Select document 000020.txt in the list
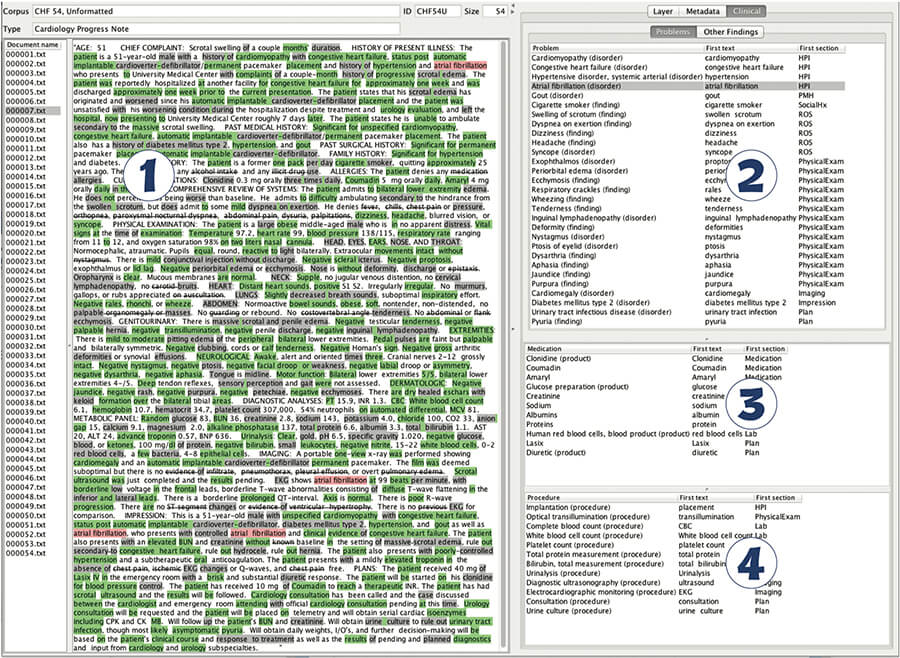900x658 pixels. 33,233
